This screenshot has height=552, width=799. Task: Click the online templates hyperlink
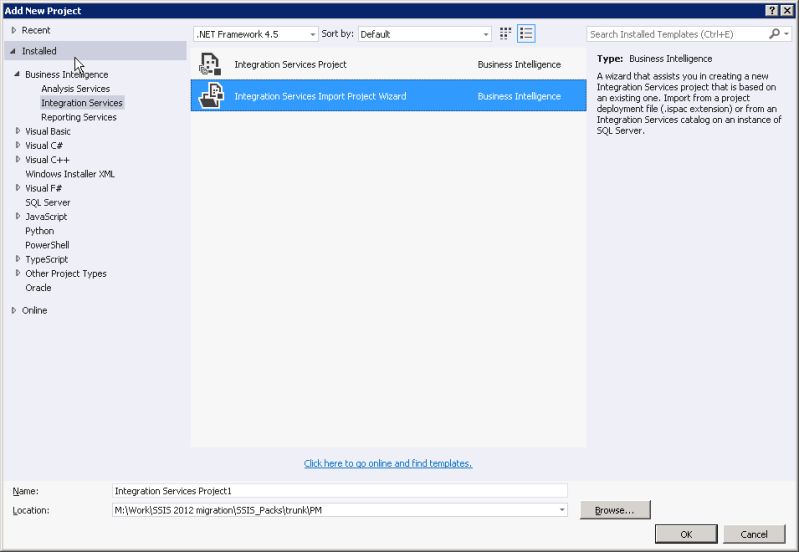coord(388,463)
